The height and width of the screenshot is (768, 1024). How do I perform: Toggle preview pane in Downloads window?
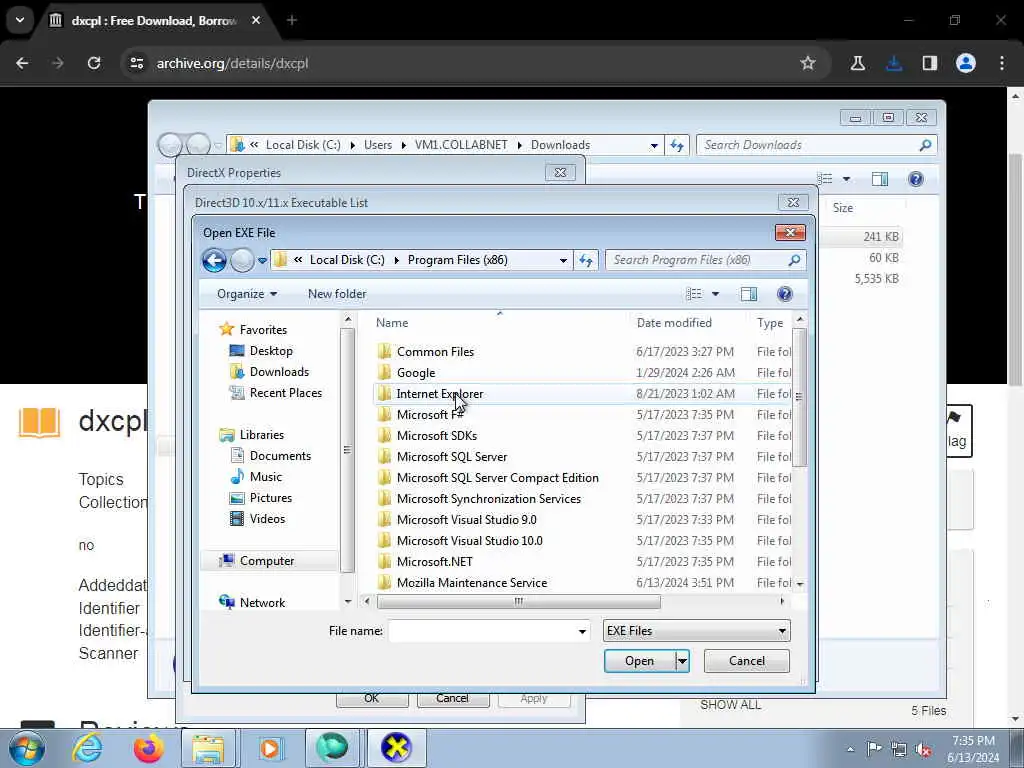[x=880, y=179]
